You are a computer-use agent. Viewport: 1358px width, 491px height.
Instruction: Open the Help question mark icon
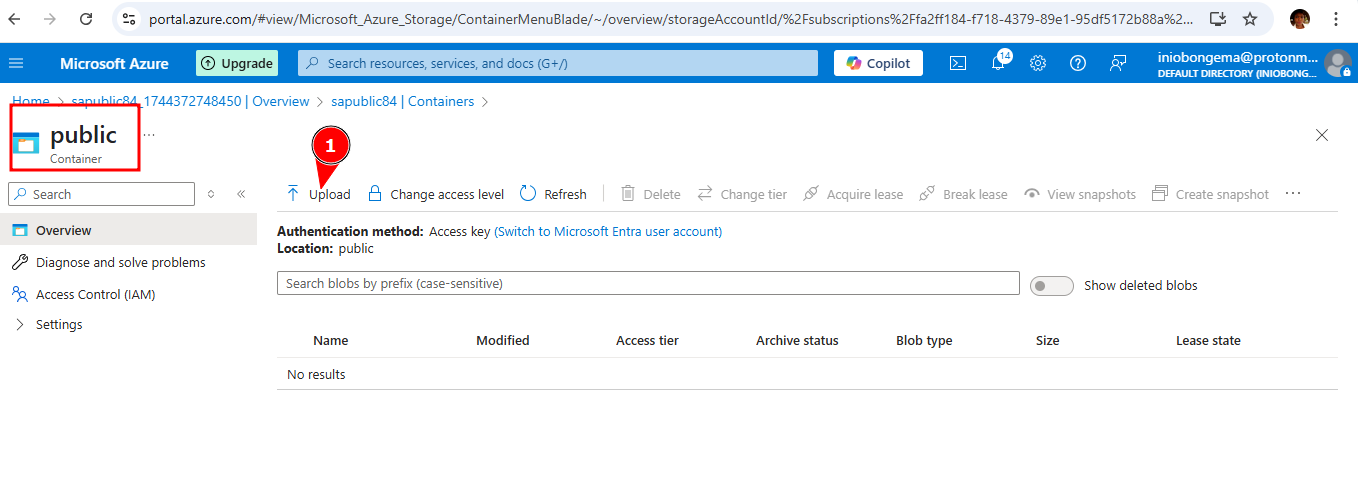pyautogui.click(x=1078, y=63)
